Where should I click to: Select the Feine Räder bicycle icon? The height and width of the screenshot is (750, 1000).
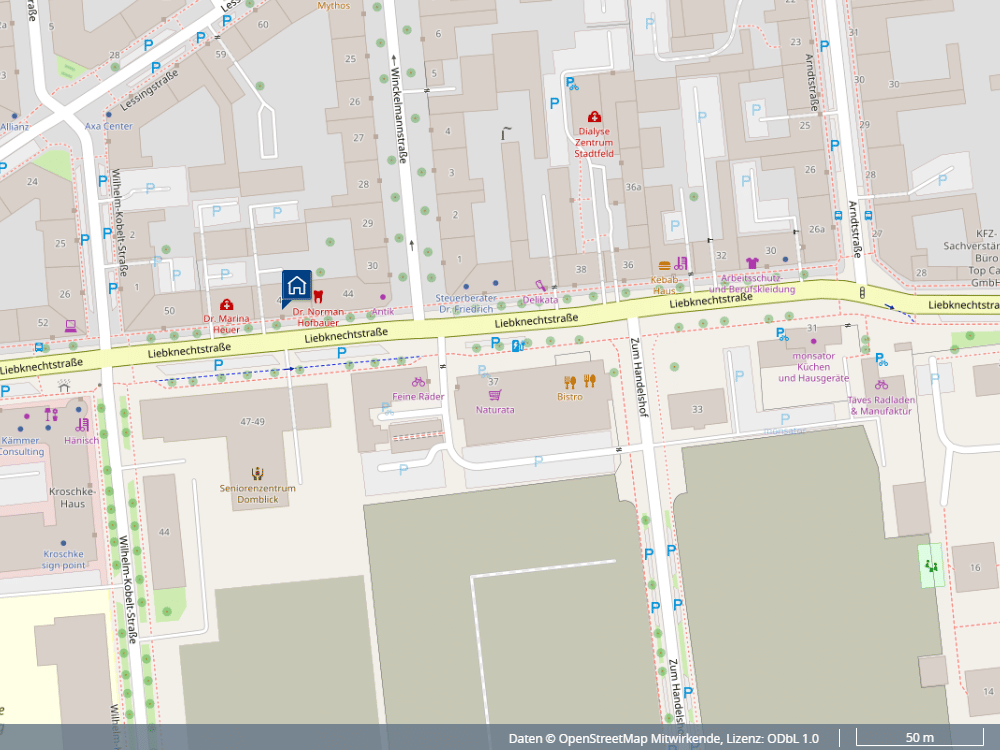pos(418,382)
